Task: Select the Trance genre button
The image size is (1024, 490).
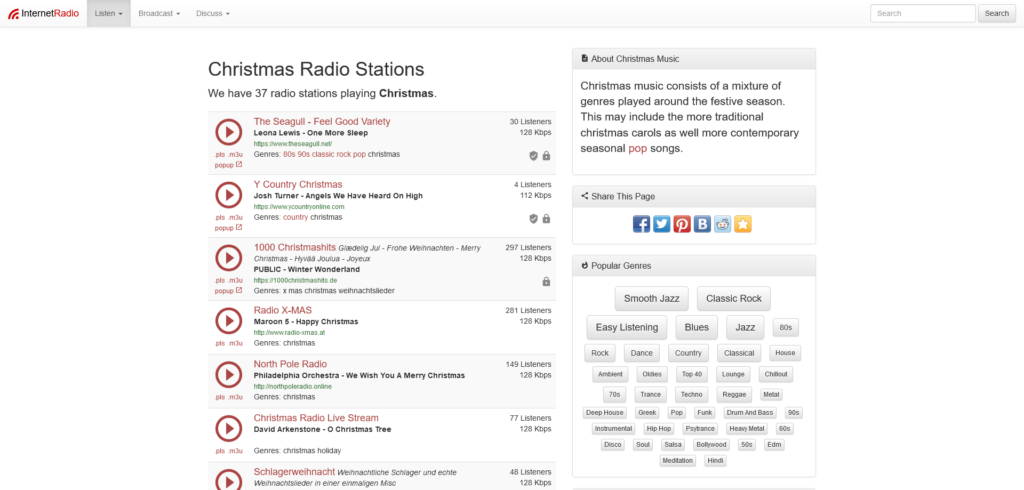Action: (650, 395)
